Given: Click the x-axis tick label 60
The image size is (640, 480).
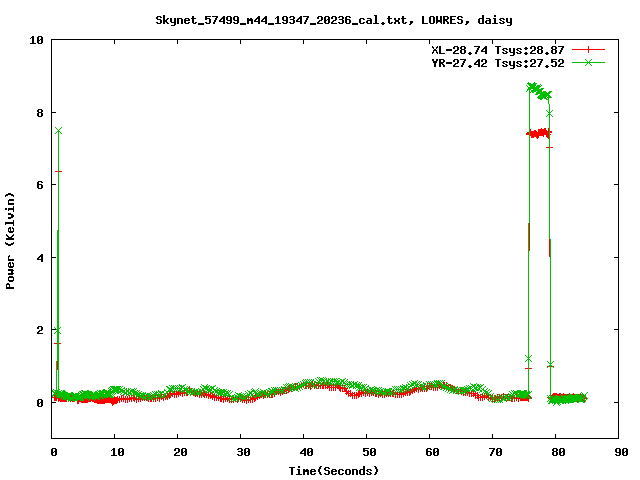Looking at the screenshot, I should coord(432,452).
